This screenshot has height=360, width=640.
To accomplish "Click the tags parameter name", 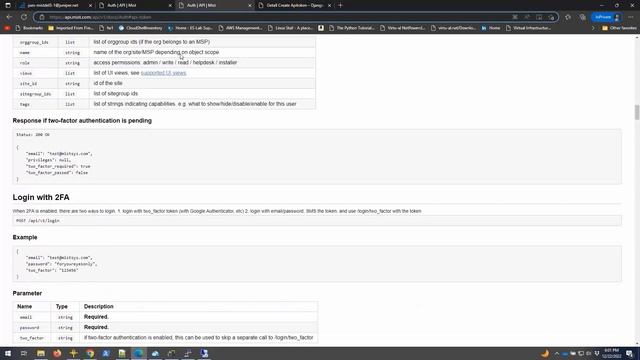I will (x=24, y=104).
